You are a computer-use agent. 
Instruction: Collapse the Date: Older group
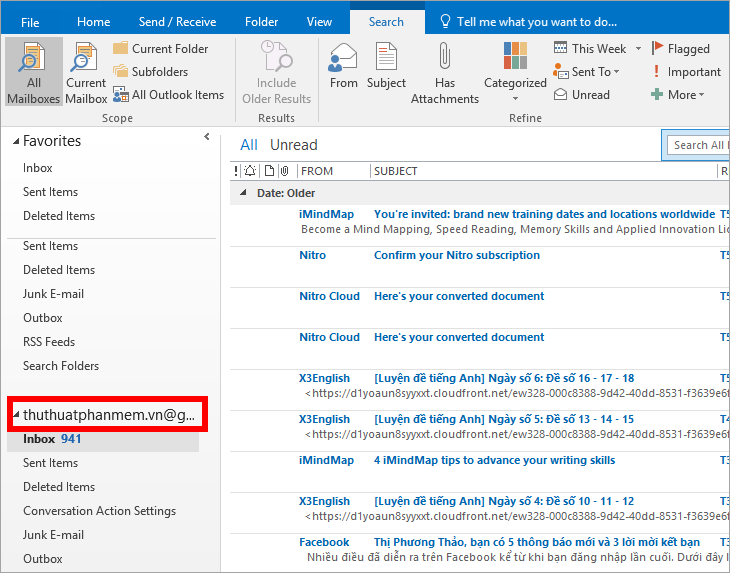[x=243, y=193]
